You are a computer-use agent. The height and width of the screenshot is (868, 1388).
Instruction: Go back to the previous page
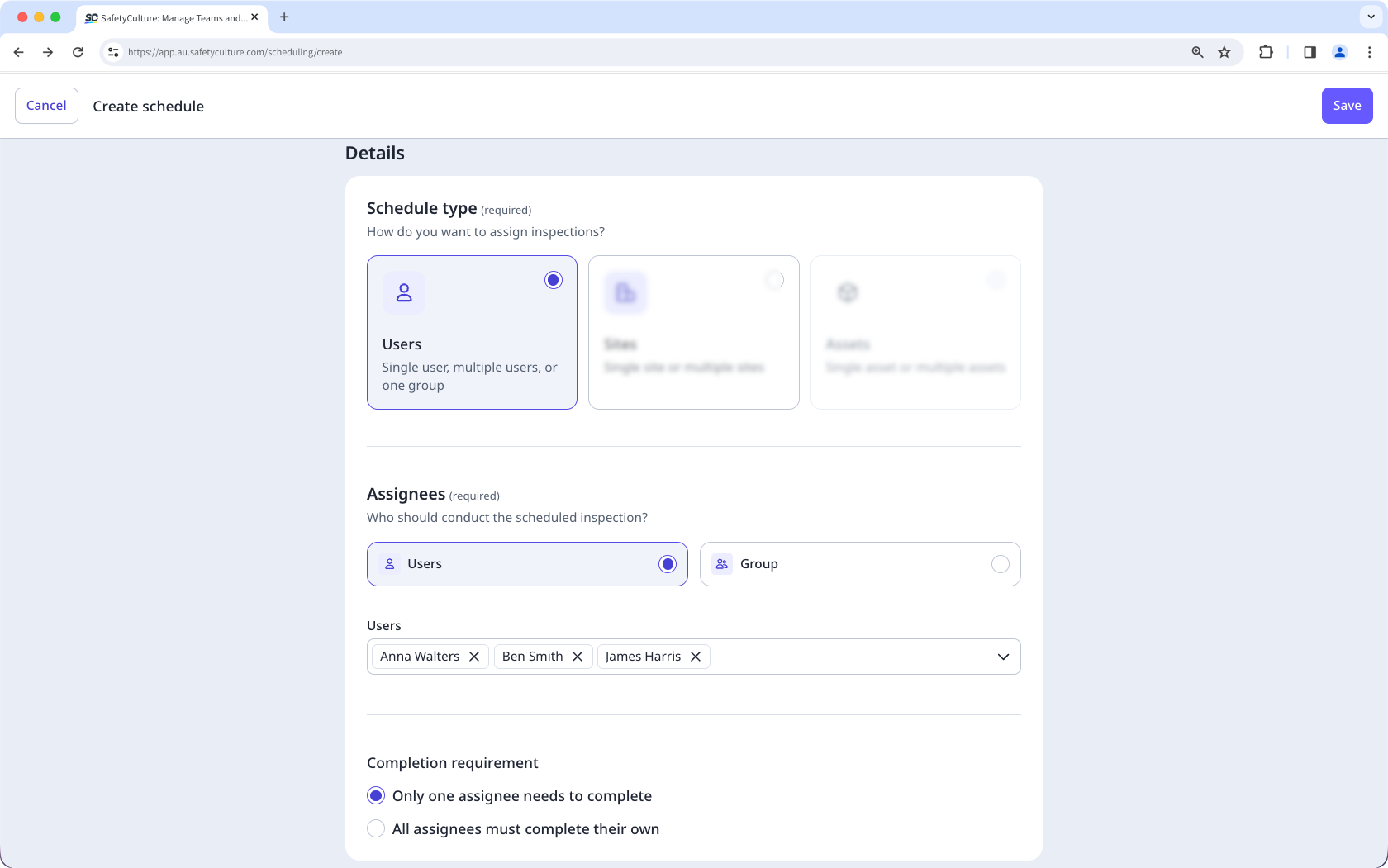point(18,52)
